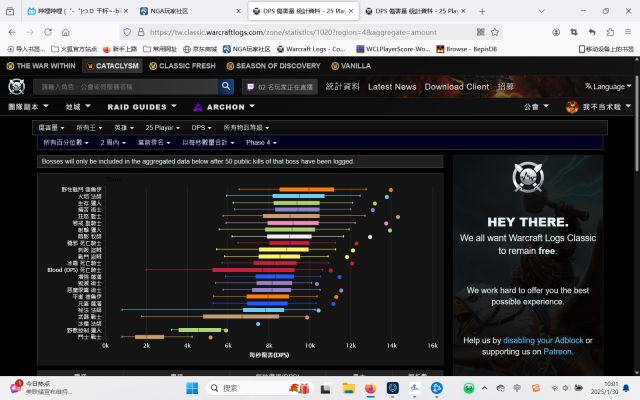640x400 pixels.
Task: Click the search magnifier button
Action: [x=226, y=87]
